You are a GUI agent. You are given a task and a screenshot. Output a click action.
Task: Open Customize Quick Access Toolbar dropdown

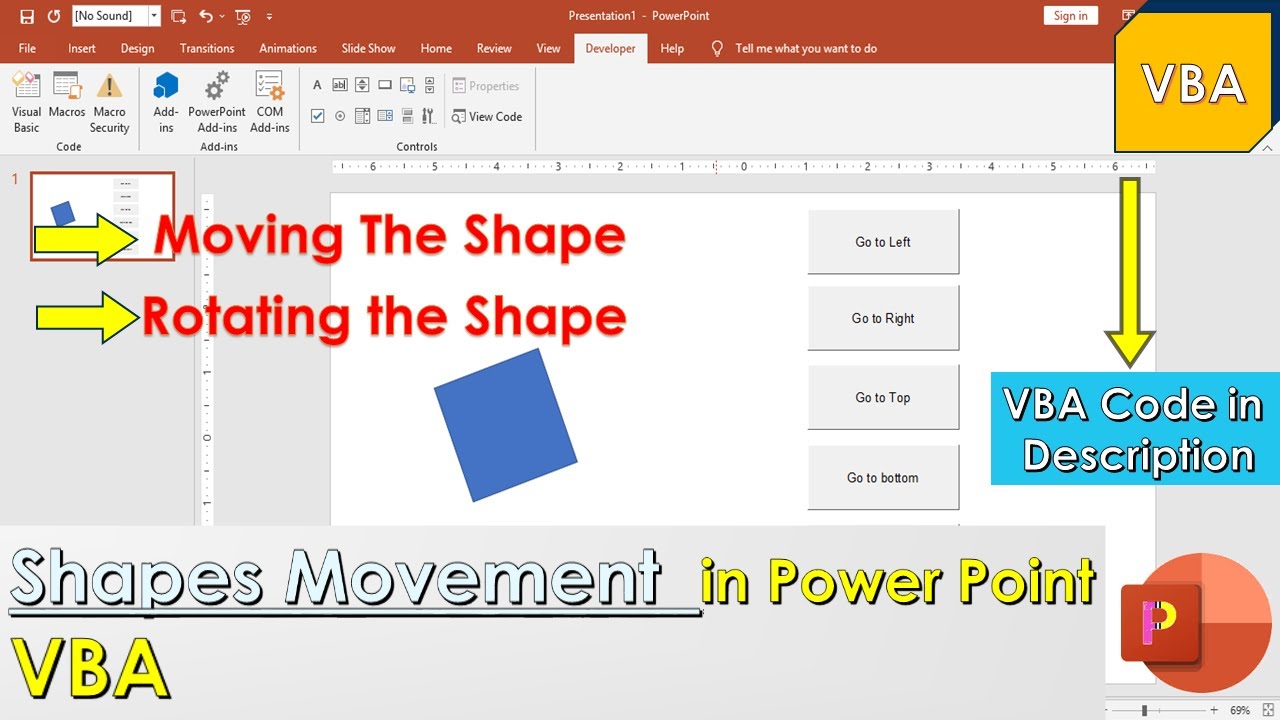point(269,16)
